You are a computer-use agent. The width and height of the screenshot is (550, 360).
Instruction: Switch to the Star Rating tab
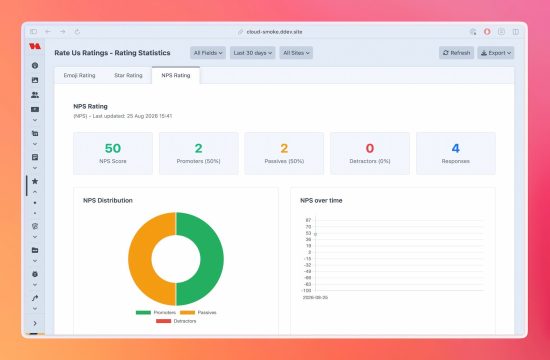pos(128,75)
